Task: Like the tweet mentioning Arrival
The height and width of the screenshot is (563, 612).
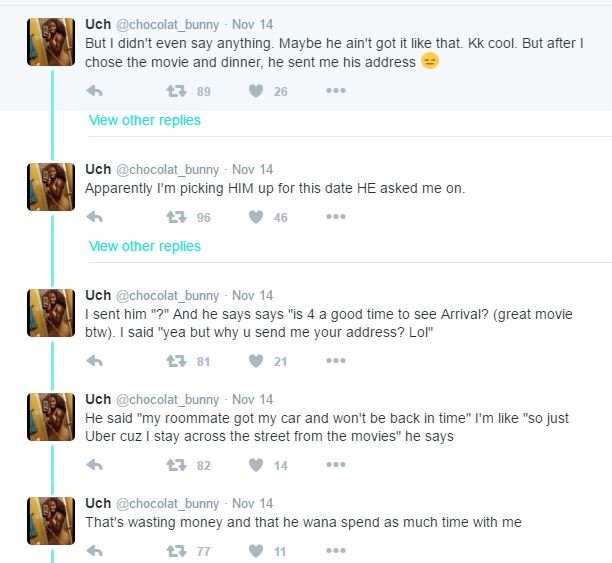Action: [255, 361]
